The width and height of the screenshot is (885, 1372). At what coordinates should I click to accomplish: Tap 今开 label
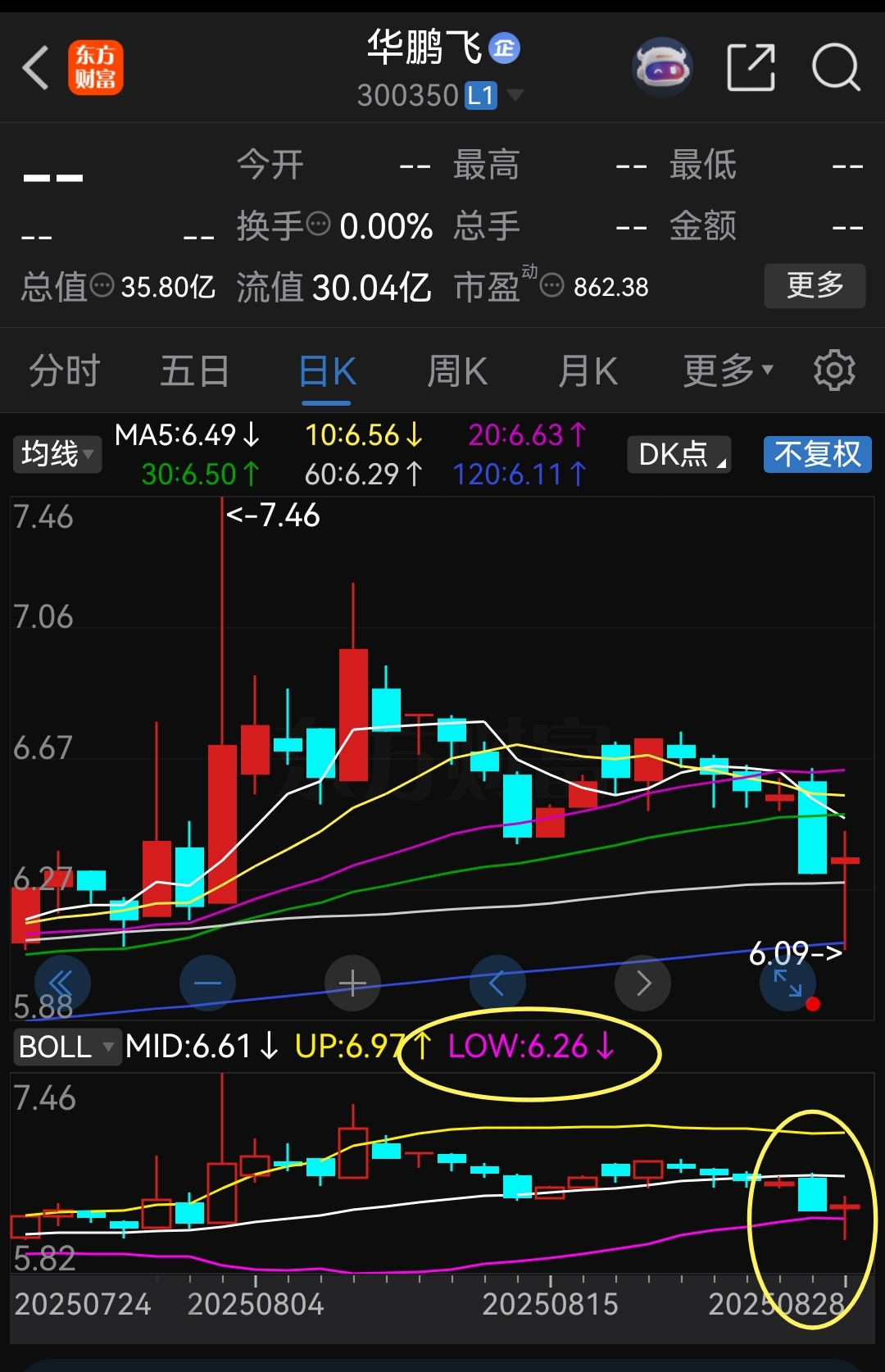click(x=270, y=165)
